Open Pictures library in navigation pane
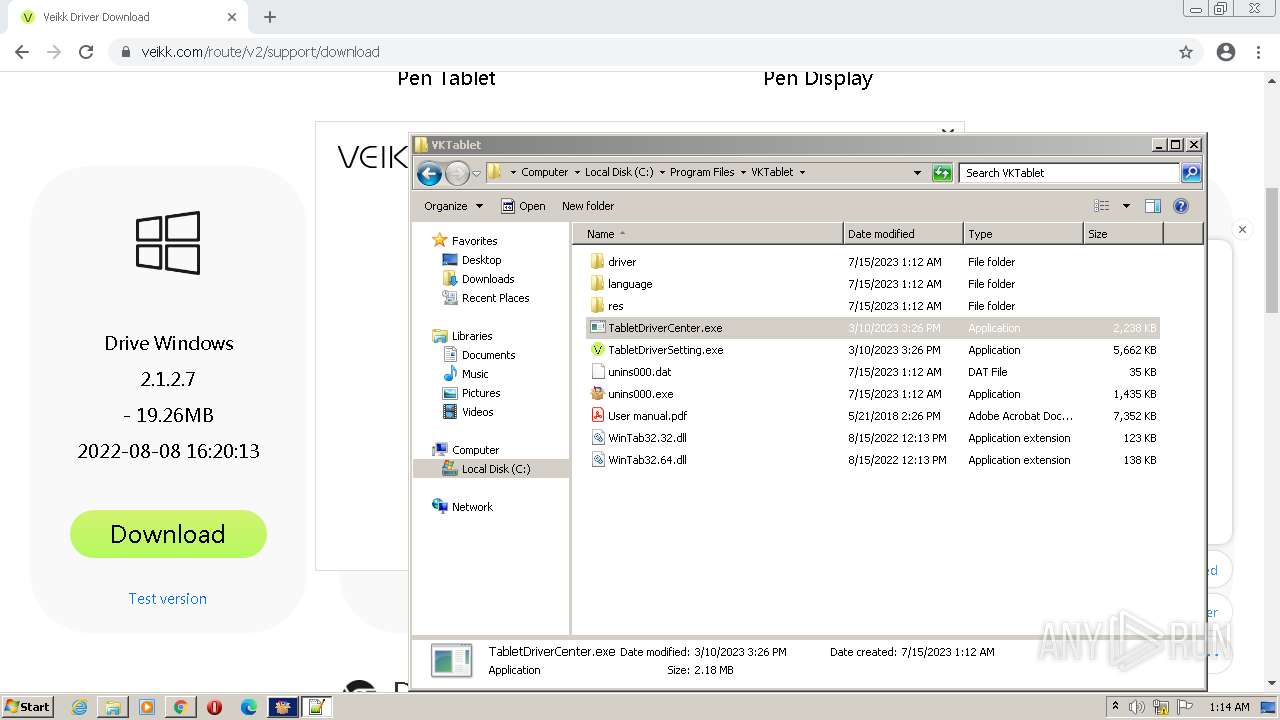Viewport: 1280px width, 720px height. [481, 393]
